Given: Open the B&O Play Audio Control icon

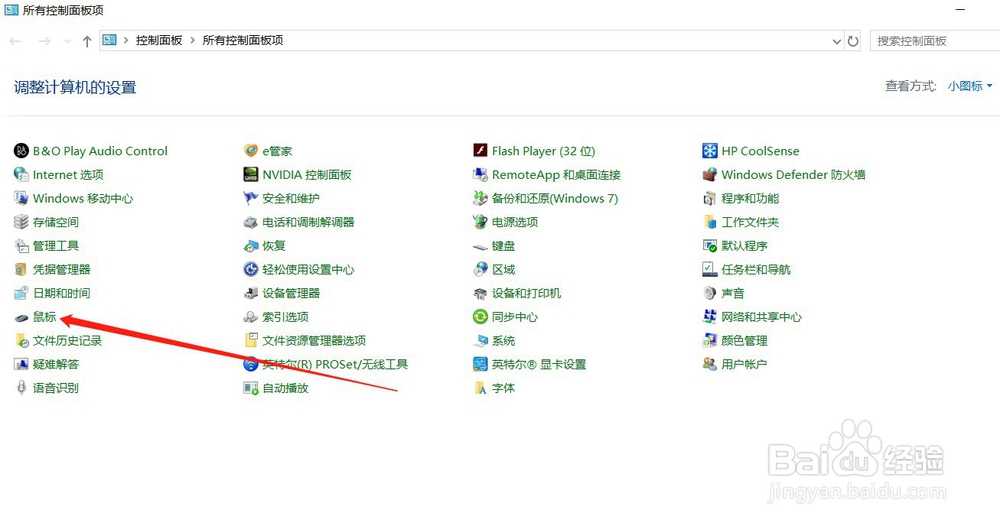Looking at the screenshot, I should click(x=21, y=151).
